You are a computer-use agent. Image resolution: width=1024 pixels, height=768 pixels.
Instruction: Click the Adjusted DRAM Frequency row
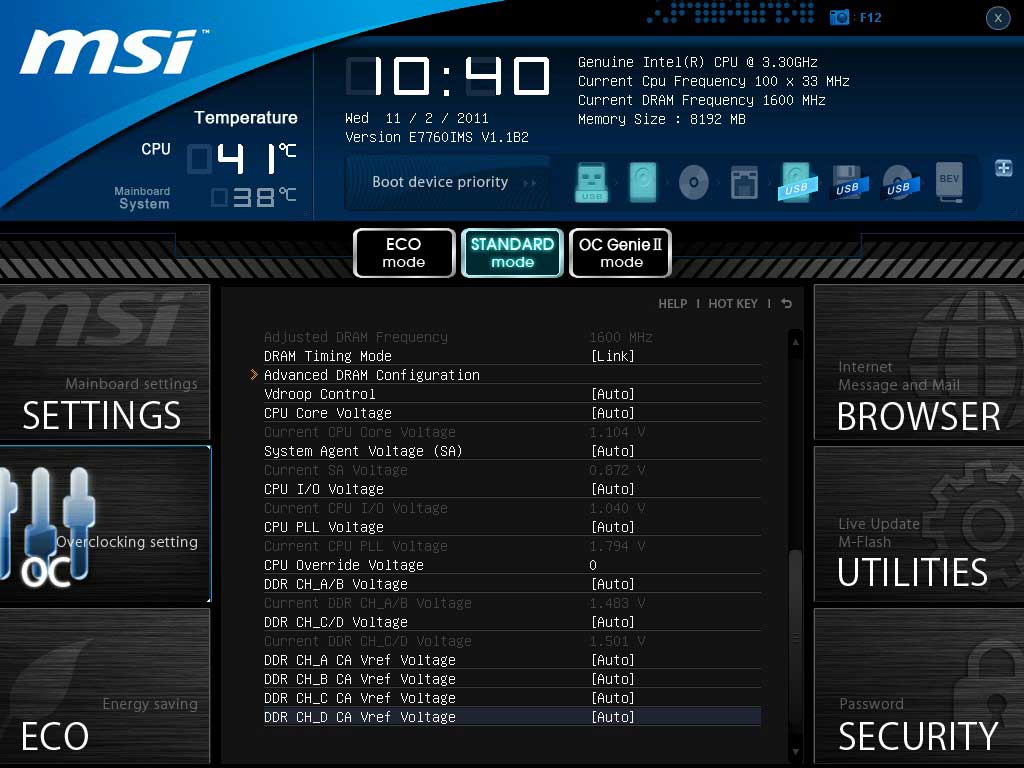512,337
